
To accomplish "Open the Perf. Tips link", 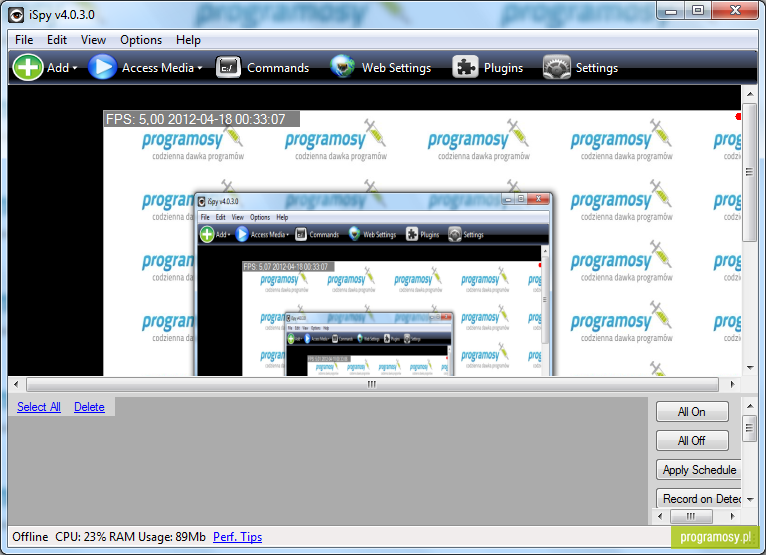I will click(x=237, y=537).
